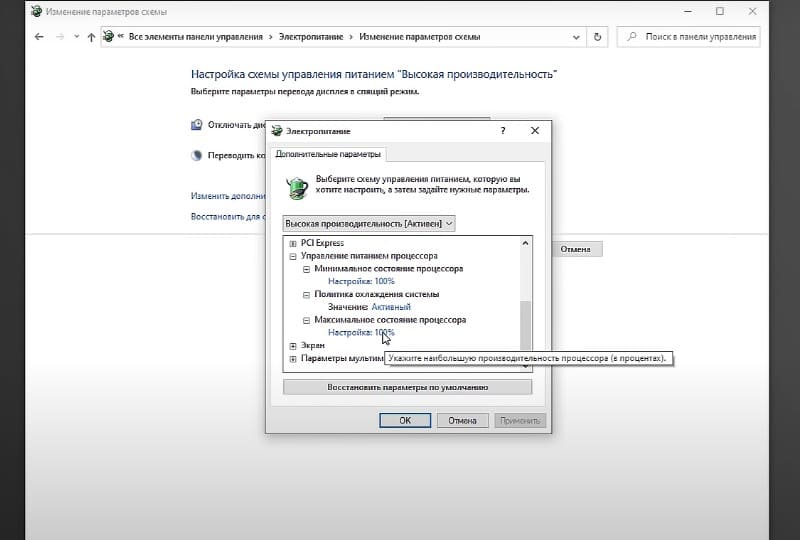Click Электропитание in the breadcrumb path
The height and width of the screenshot is (540, 800).
[x=307, y=37]
